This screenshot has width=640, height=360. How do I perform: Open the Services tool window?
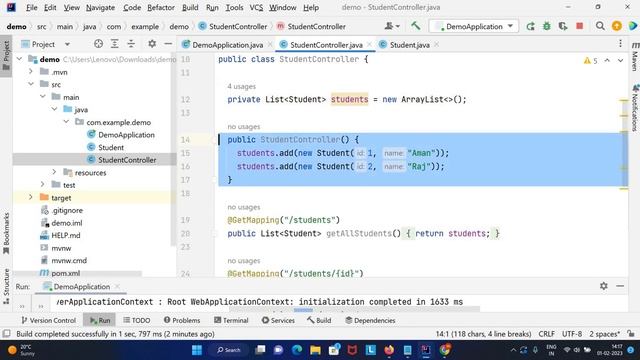278,320
